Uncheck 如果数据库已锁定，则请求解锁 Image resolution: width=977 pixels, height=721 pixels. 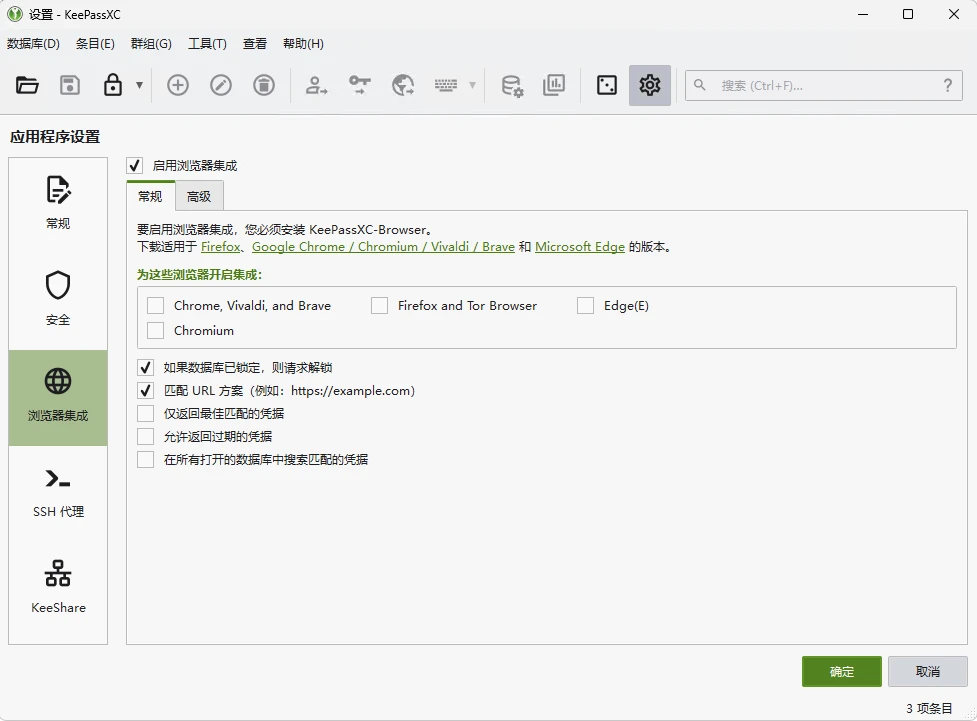tap(145, 368)
